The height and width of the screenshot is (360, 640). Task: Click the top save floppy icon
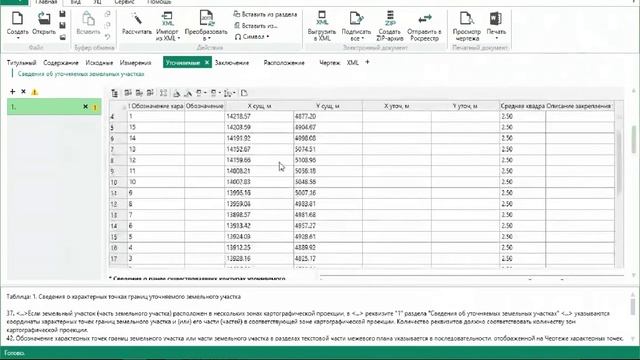[x=62, y=14]
